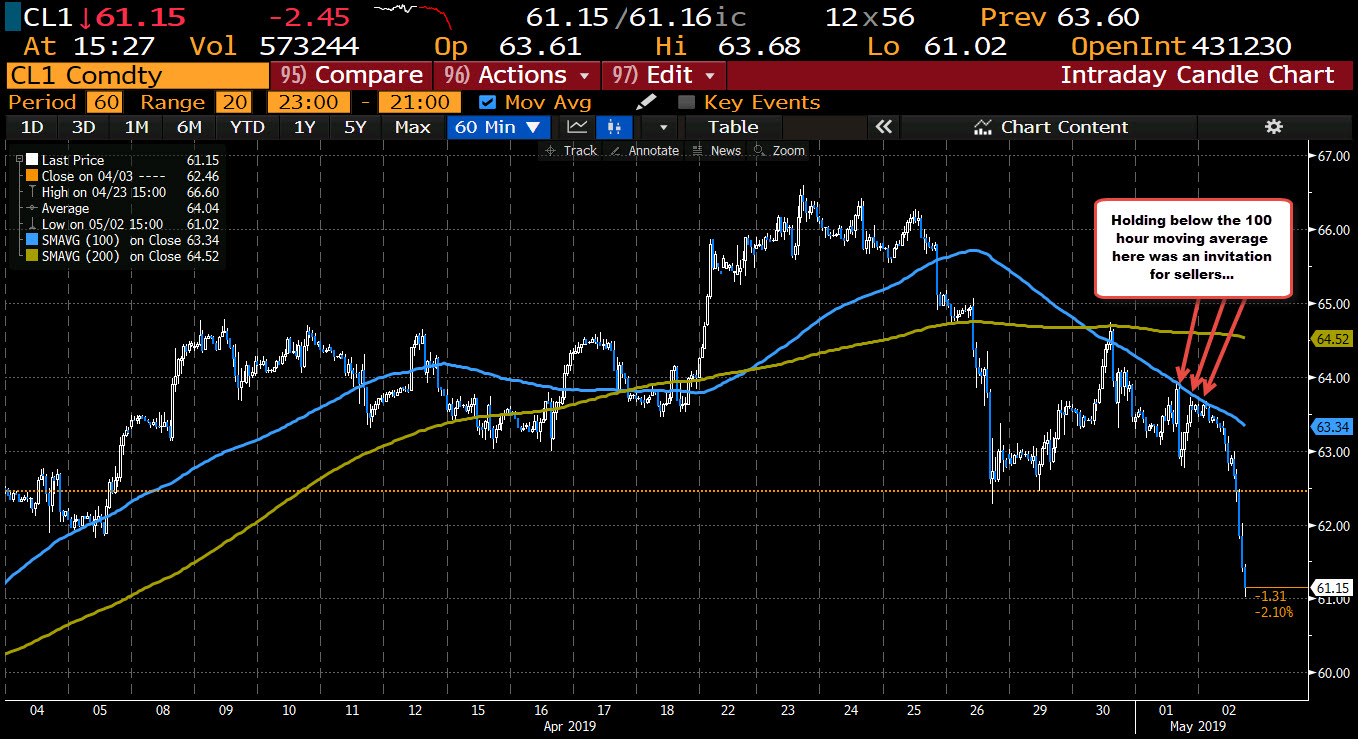Show the News overlay
This screenshot has width=1358, height=739.
point(718,150)
